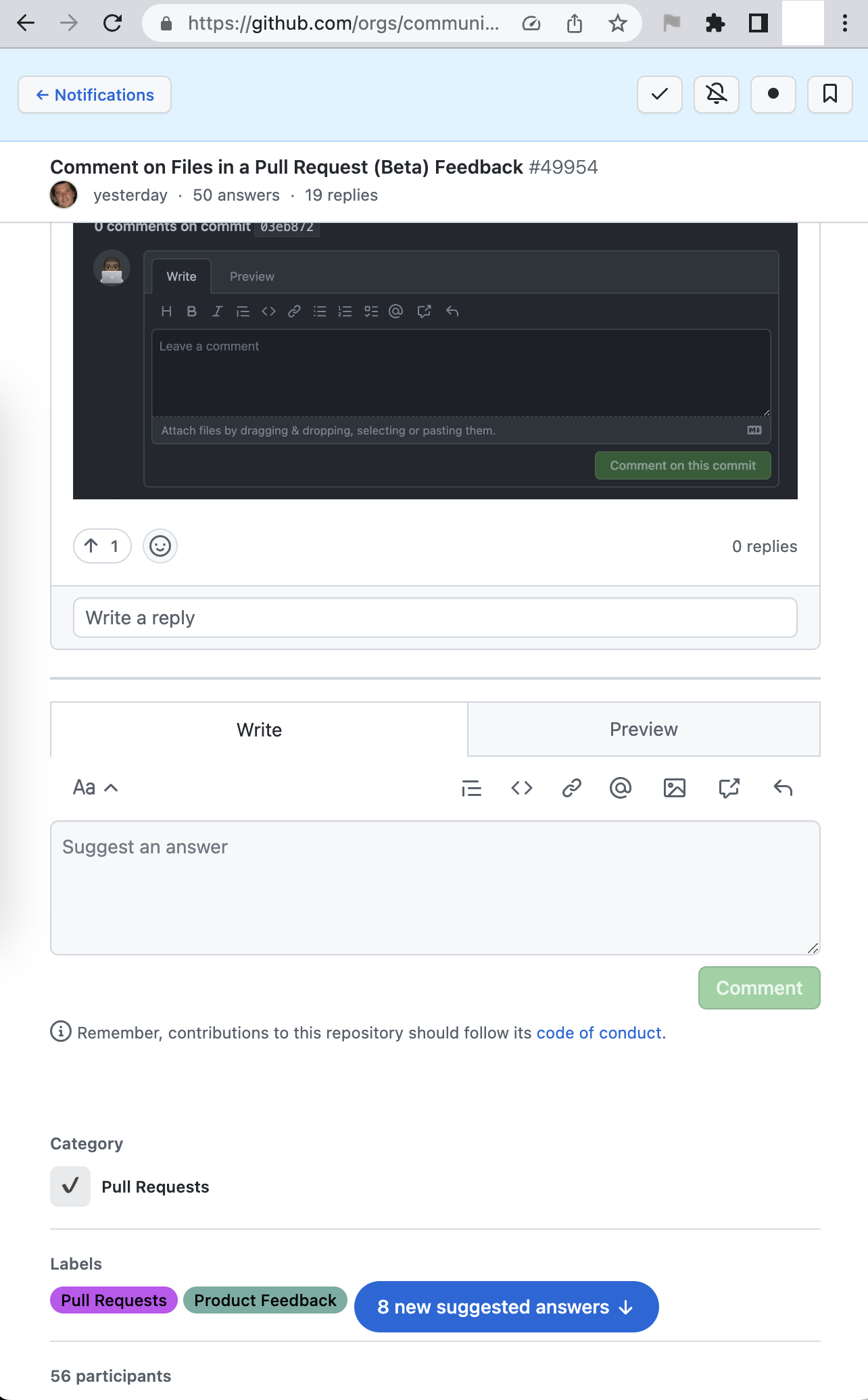Open the browser menu with three dots
This screenshot has width=868, height=1400.
[x=844, y=24]
